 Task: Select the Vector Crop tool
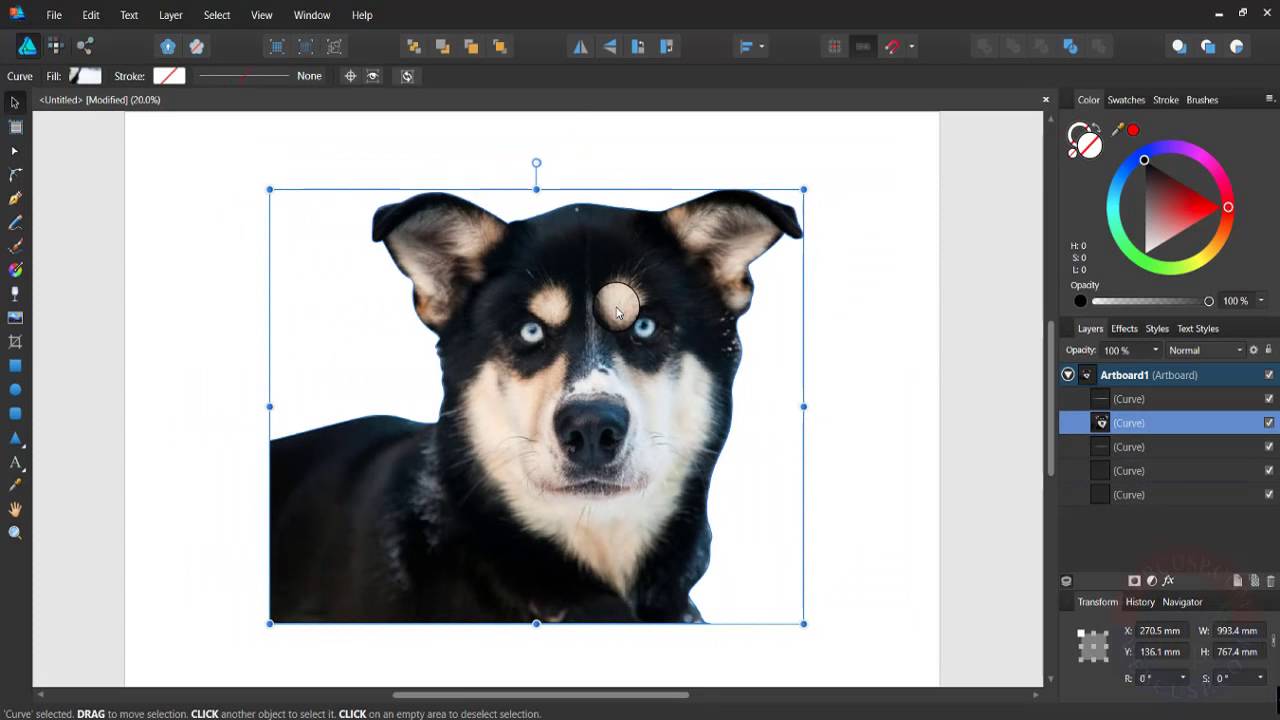point(15,342)
